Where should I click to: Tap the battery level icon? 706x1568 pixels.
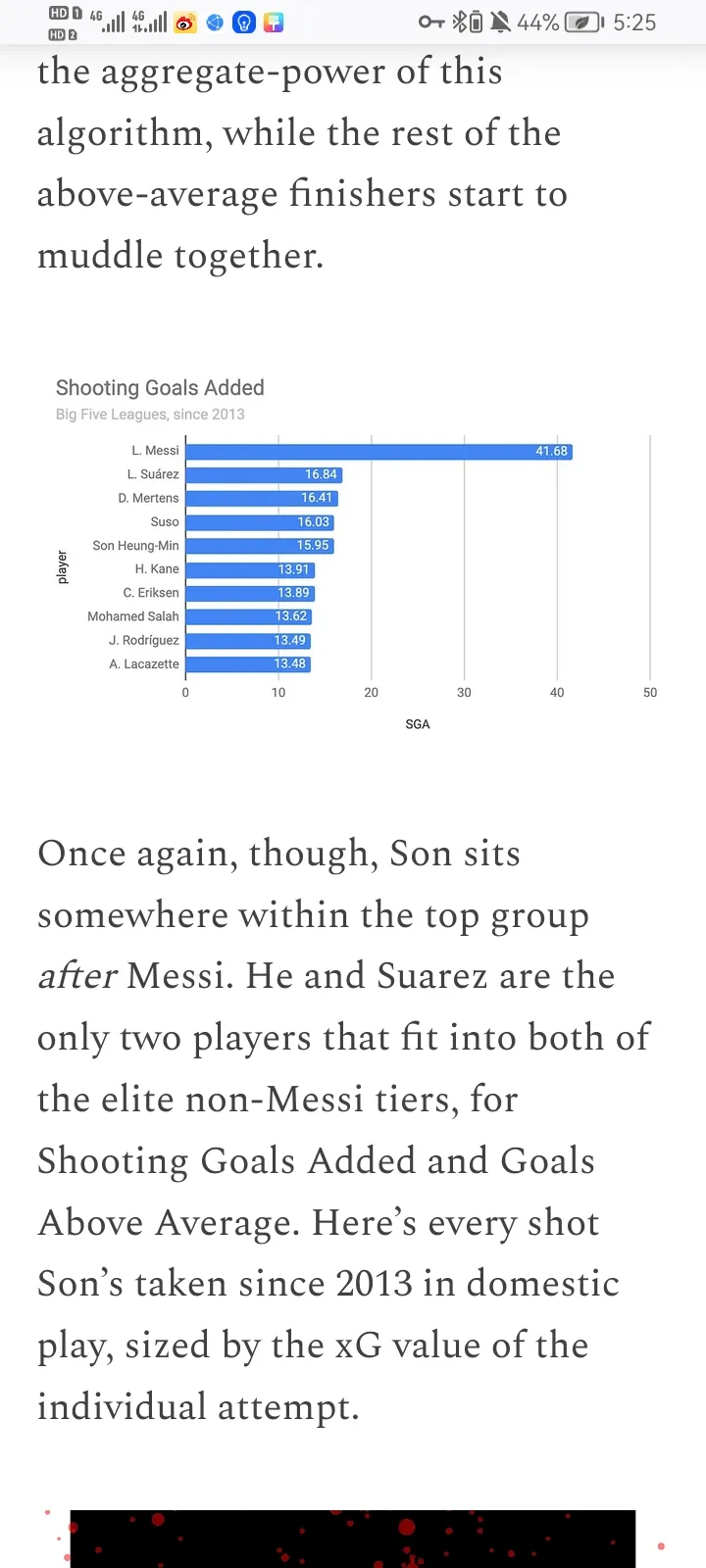[584, 22]
